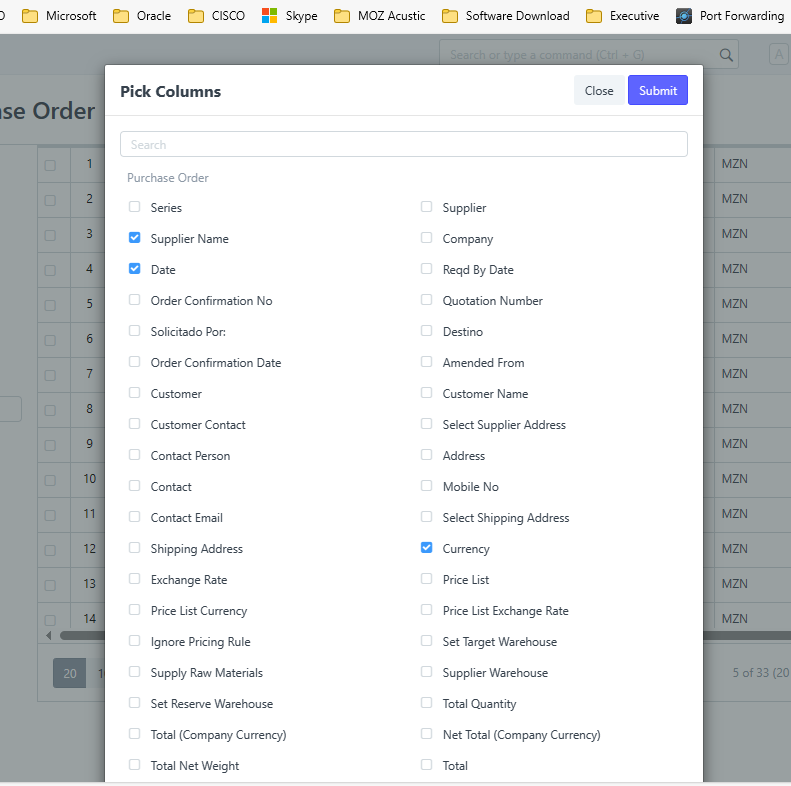Screen dimensions: 791x786
Task: Disable the Currency column checkbox
Action: tap(427, 548)
